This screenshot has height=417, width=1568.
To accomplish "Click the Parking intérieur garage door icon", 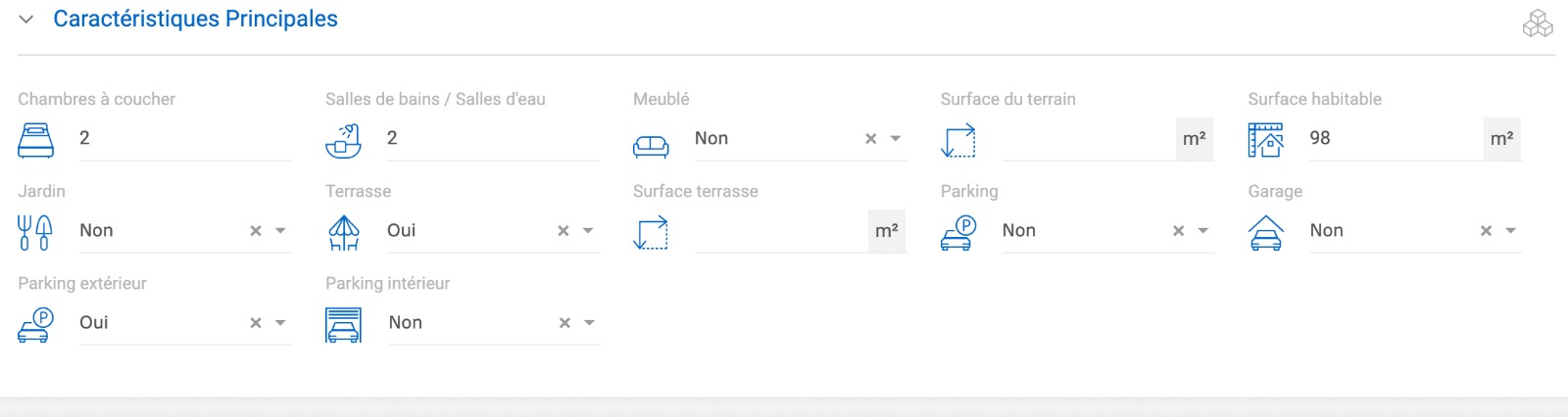I will tap(343, 325).
